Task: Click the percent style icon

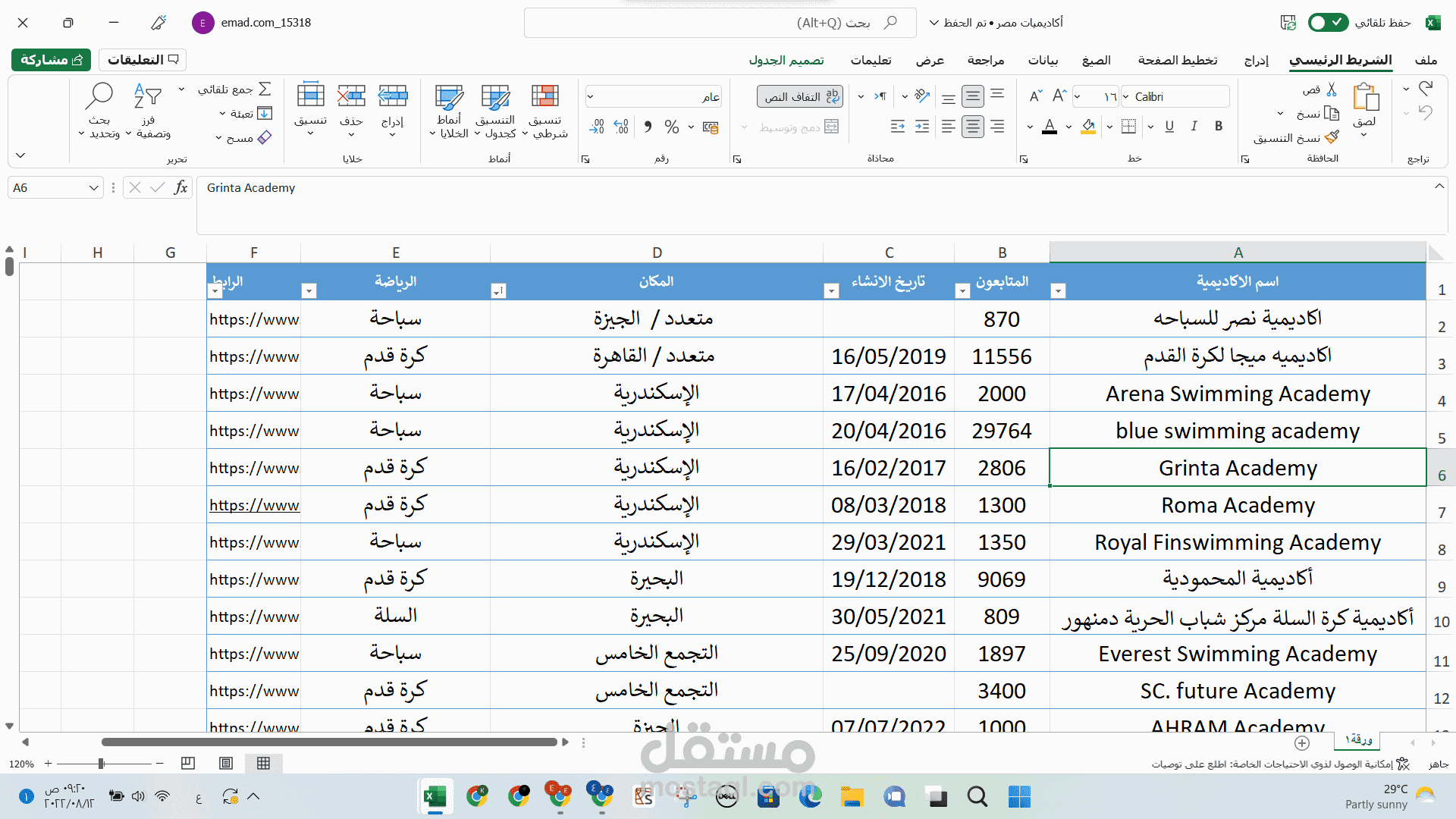Action: click(x=671, y=127)
